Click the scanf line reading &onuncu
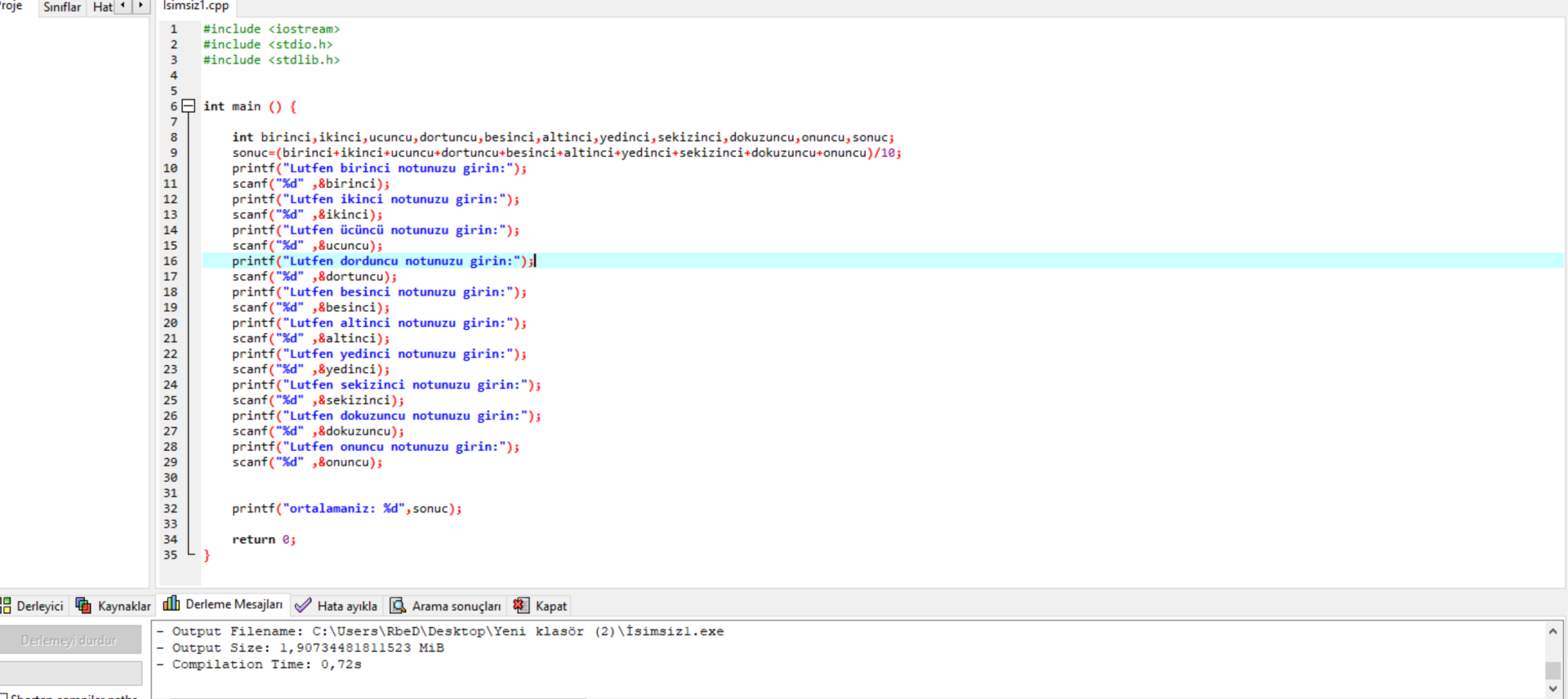Image resolution: width=1568 pixels, height=699 pixels. point(307,463)
